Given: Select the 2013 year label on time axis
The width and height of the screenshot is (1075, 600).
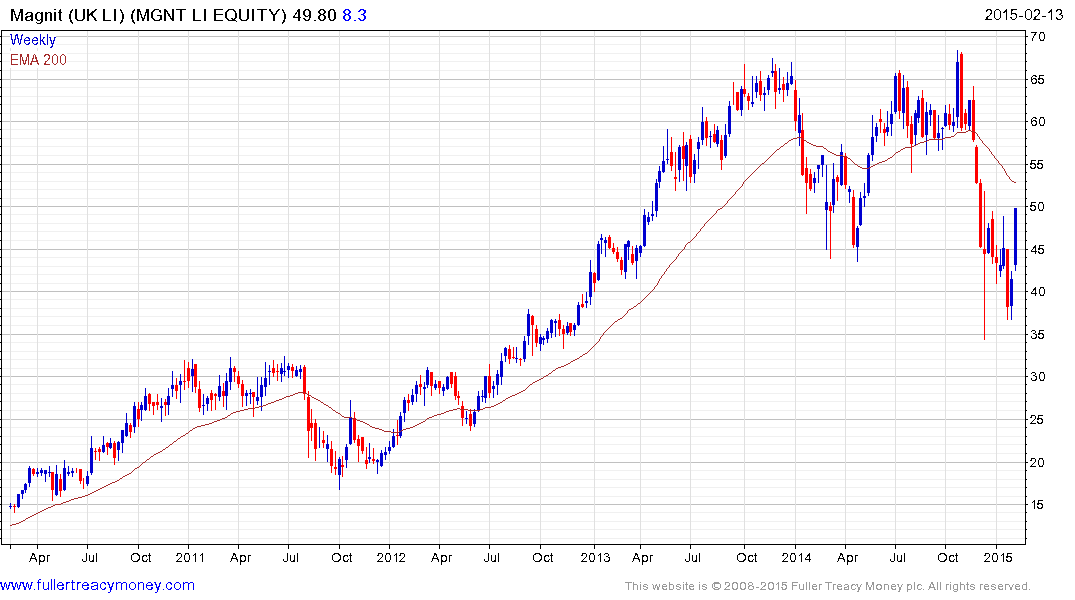Looking at the screenshot, I should [595, 557].
